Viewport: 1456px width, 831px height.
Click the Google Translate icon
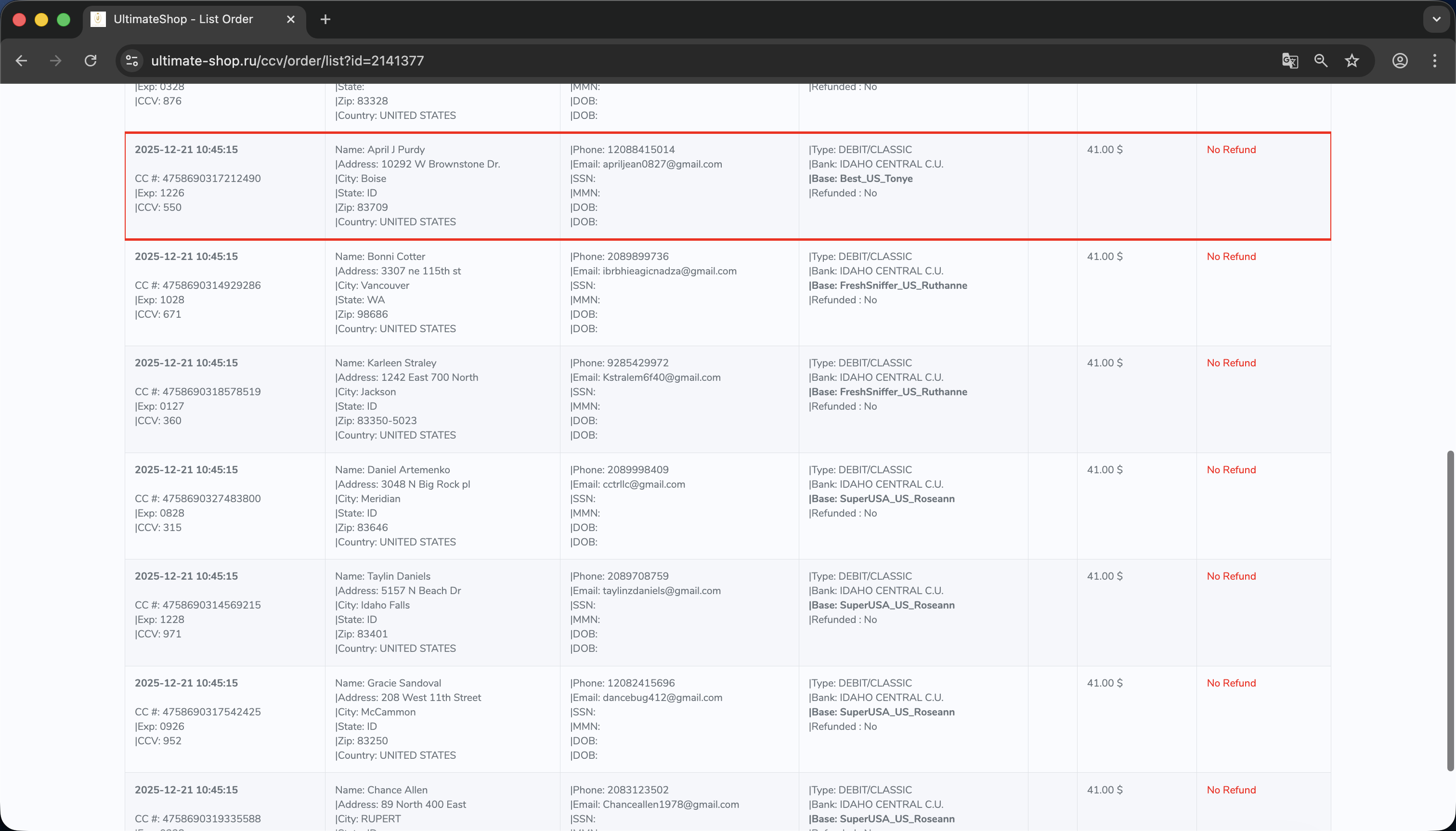(x=1290, y=61)
